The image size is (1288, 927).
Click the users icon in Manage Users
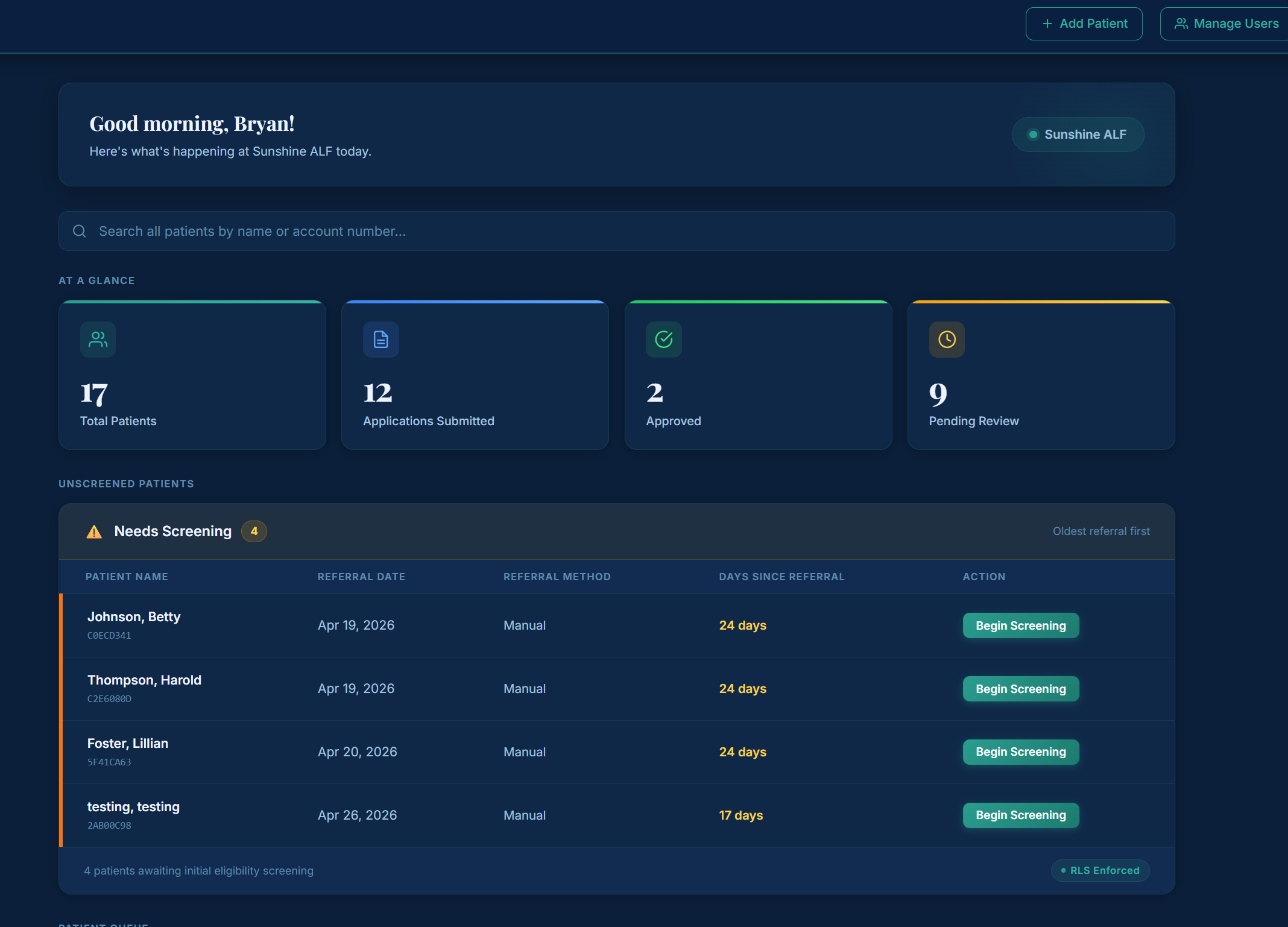[x=1181, y=24]
